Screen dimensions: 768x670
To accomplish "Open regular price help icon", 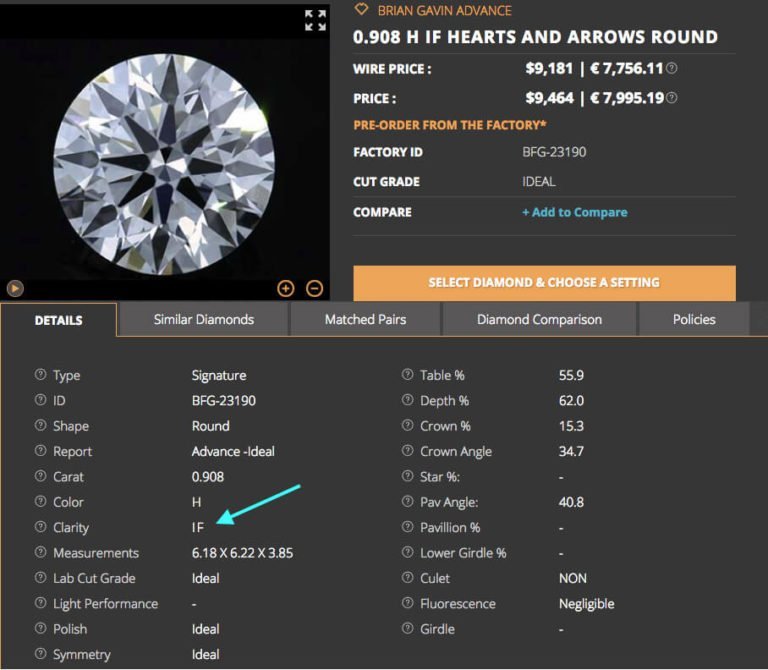I will point(672,97).
